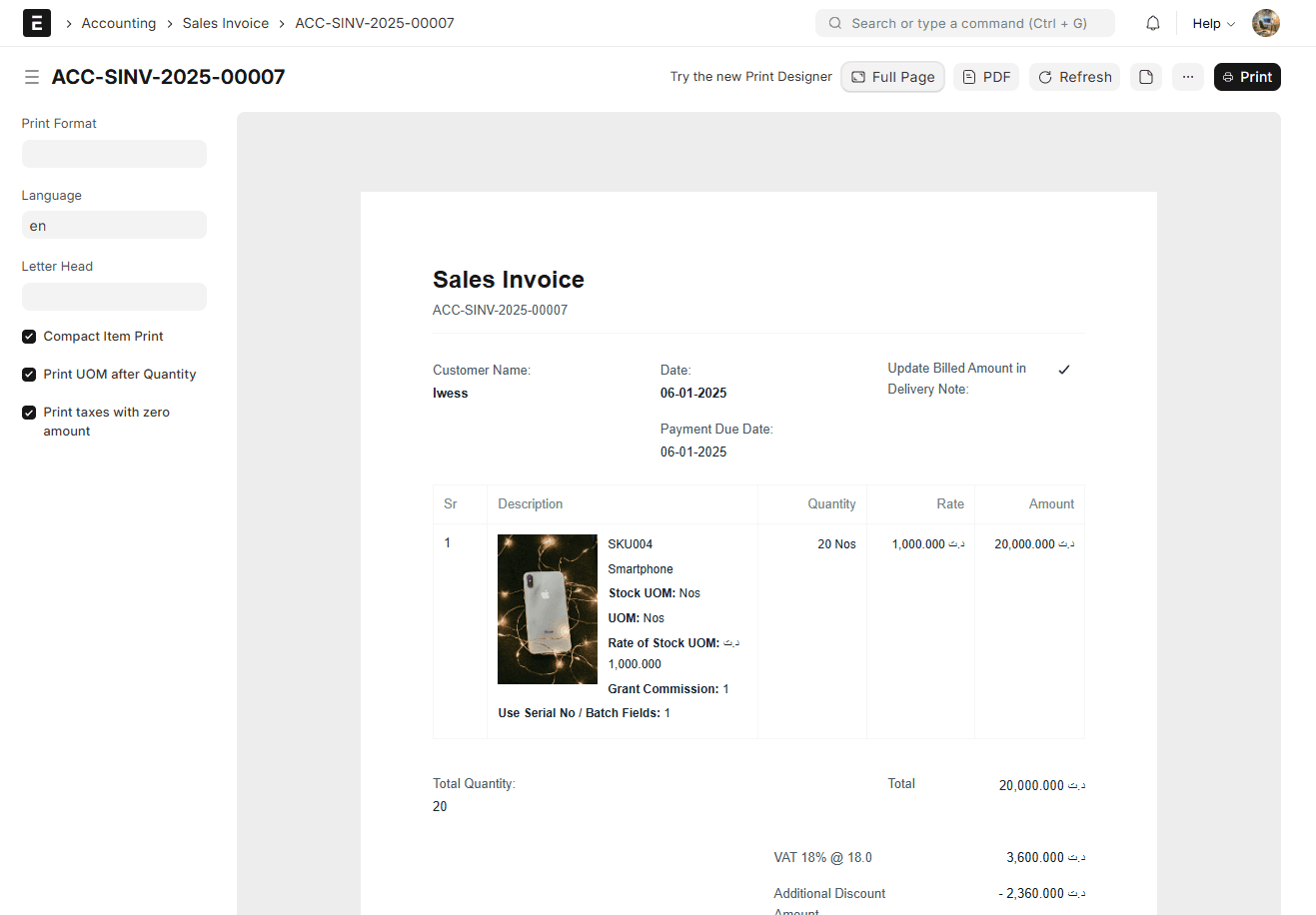The width and height of the screenshot is (1316, 915).
Task: Click the Additional Discount Amount label
Action: [829, 903]
